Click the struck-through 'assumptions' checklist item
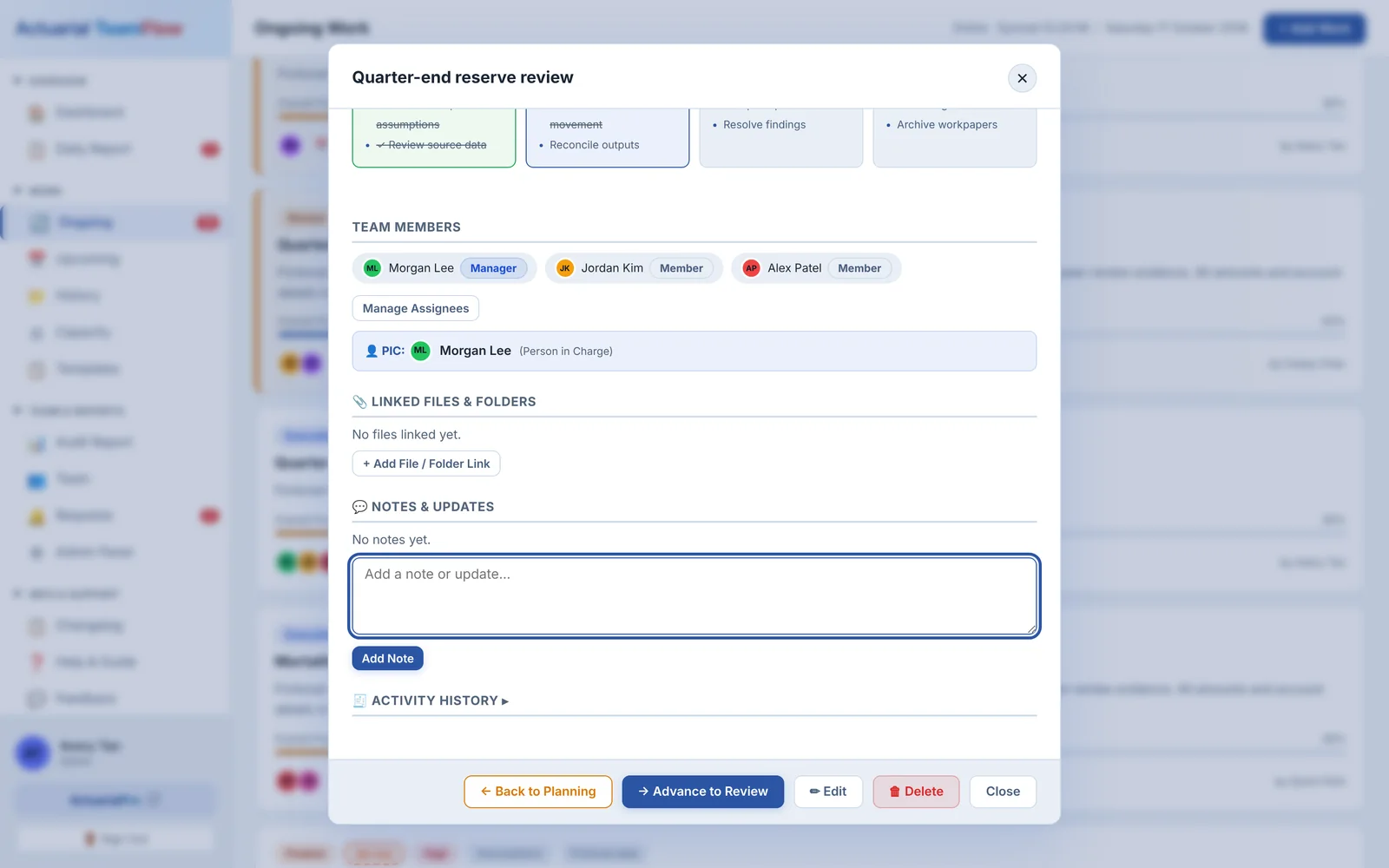The image size is (1389, 868). coord(407,125)
